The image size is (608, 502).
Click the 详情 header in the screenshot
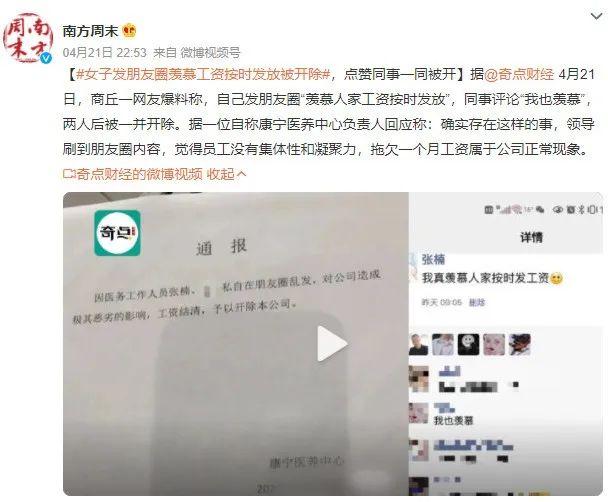(x=531, y=237)
